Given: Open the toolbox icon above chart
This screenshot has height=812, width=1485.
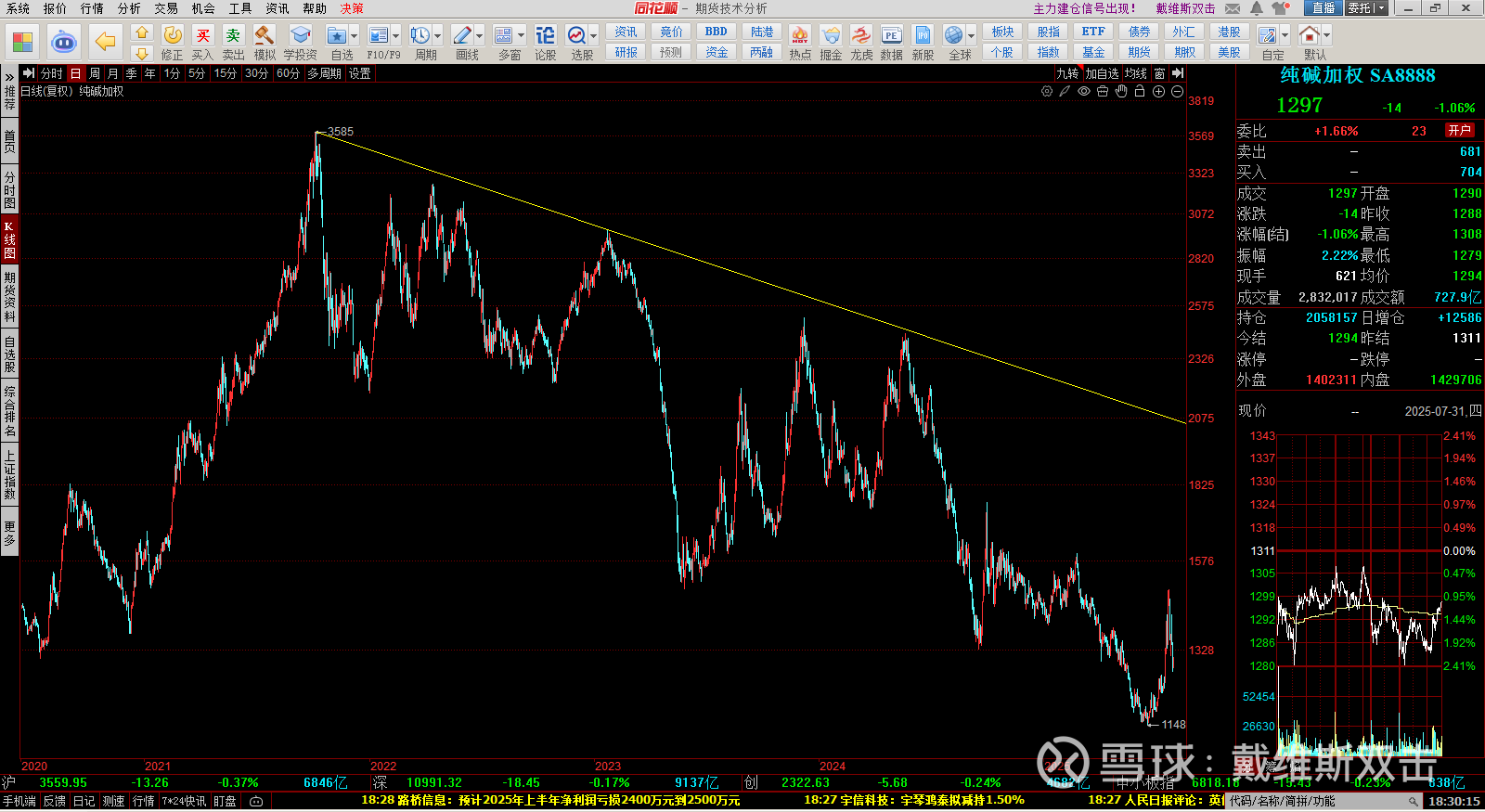Looking at the screenshot, I should pos(1103,91).
